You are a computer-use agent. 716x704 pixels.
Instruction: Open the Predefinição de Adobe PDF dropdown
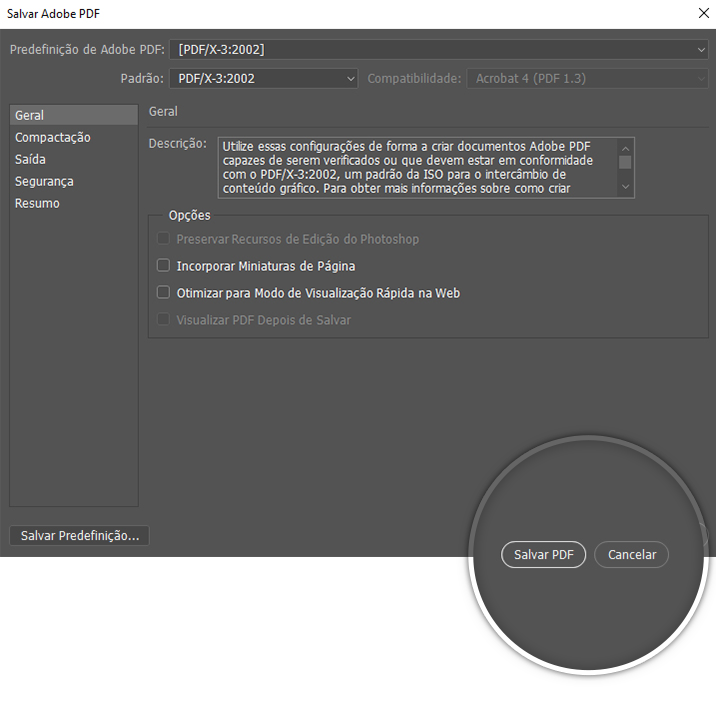pos(440,49)
